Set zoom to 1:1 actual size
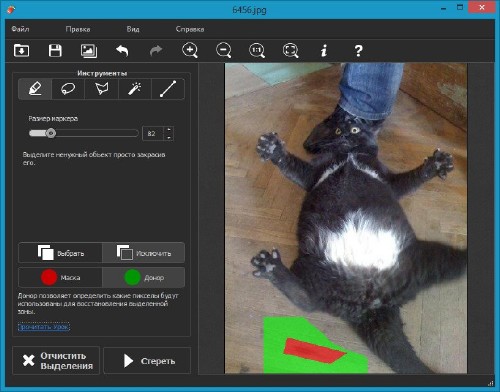Image resolution: width=500 pixels, height=392 pixels. tap(257, 51)
